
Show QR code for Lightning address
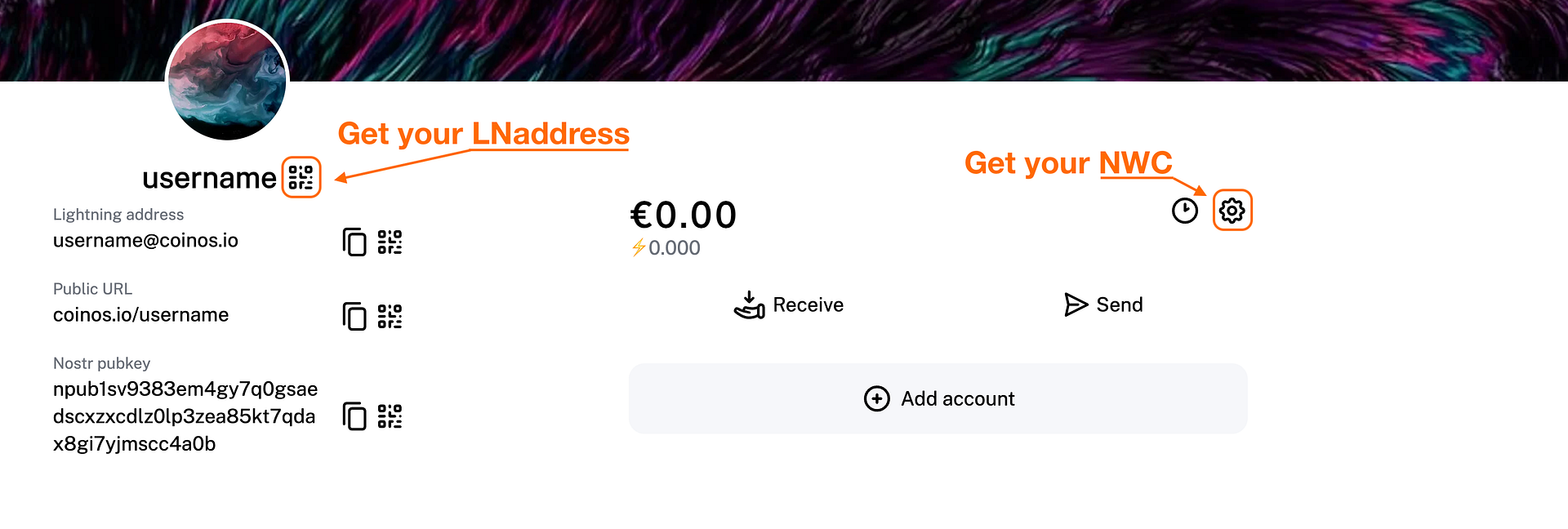390,242
